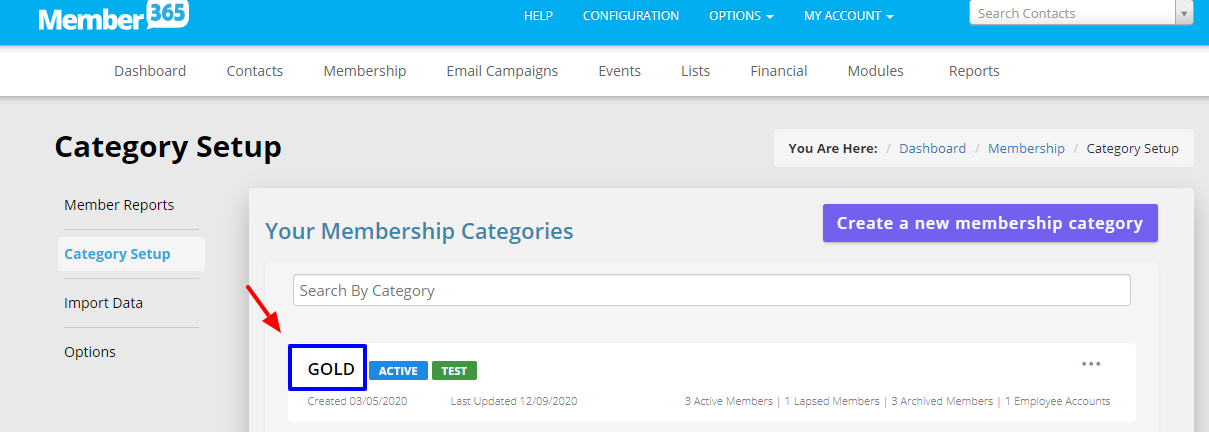Go to CONFIGURATION
The height and width of the screenshot is (432, 1209).
[631, 16]
